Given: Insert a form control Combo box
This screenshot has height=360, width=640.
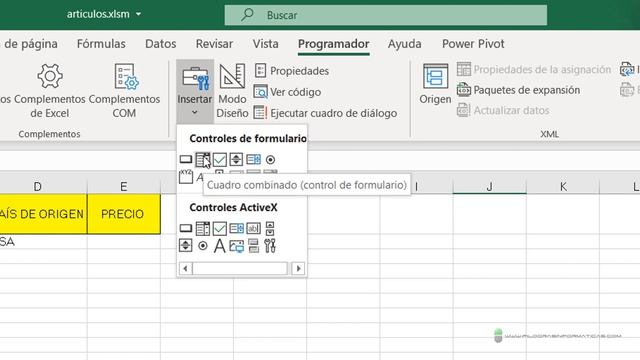Looking at the screenshot, I should pyautogui.click(x=202, y=160).
